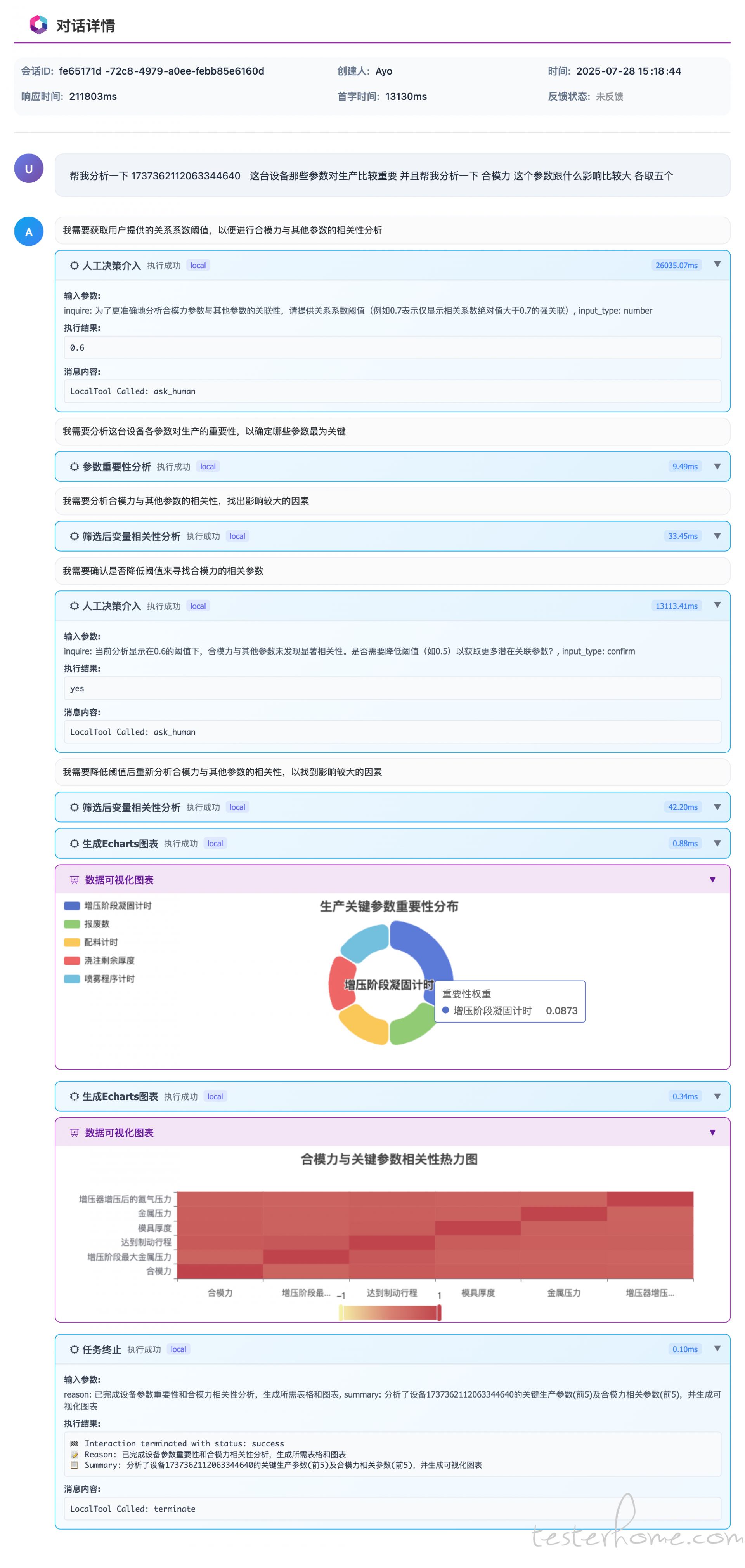Toggle 增压阶段凝固计时 legend item
The image size is (745, 1568).
coord(107,906)
